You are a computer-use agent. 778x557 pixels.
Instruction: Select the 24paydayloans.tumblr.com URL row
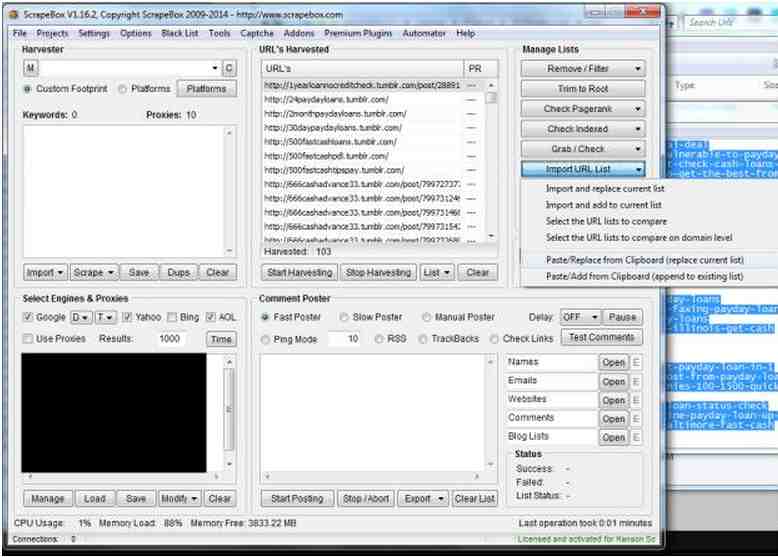click(362, 100)
